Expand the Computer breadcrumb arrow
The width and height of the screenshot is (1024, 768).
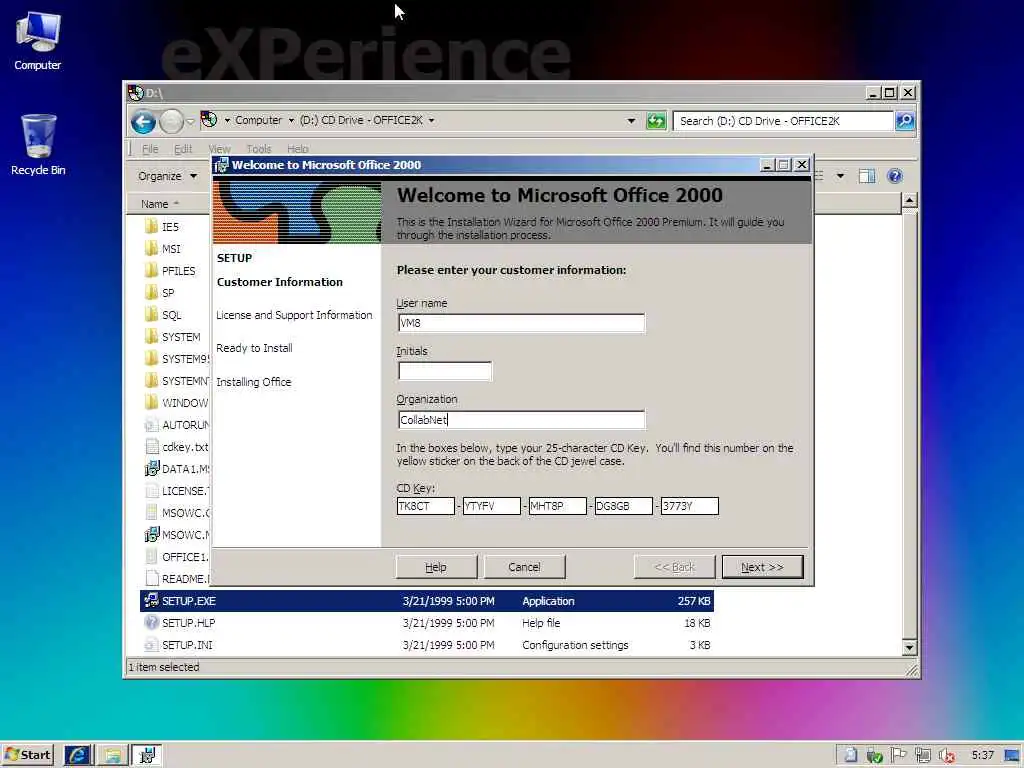tap(291, 120)
